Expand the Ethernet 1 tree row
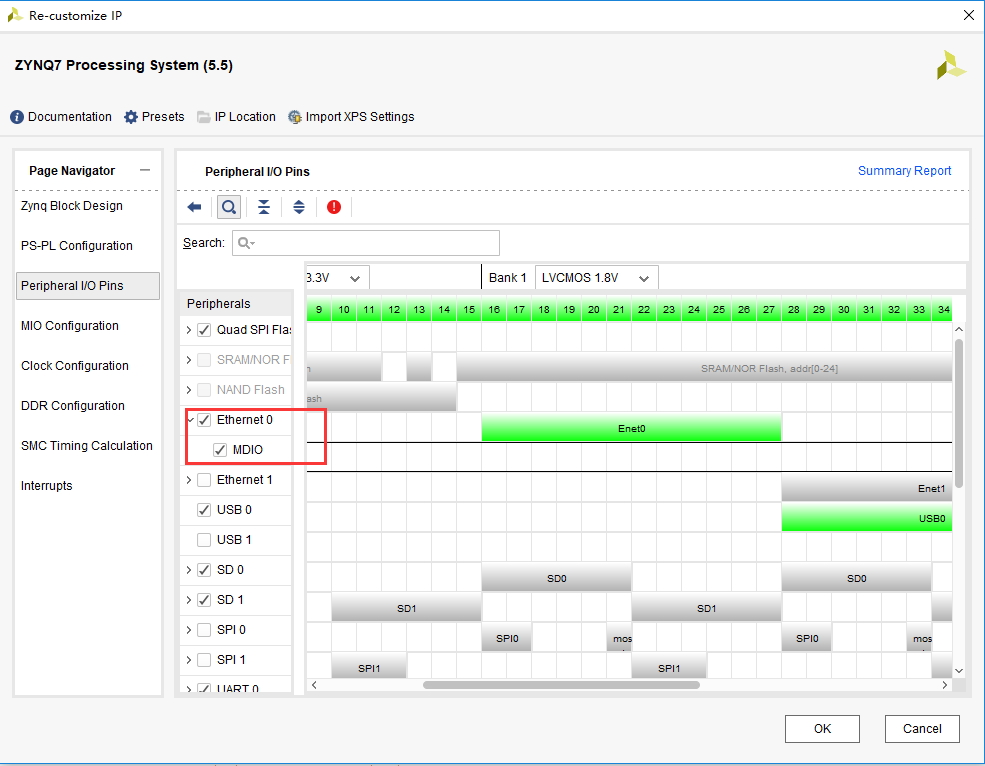The height and width of the screenshot is (766, 985). (189, 480)
